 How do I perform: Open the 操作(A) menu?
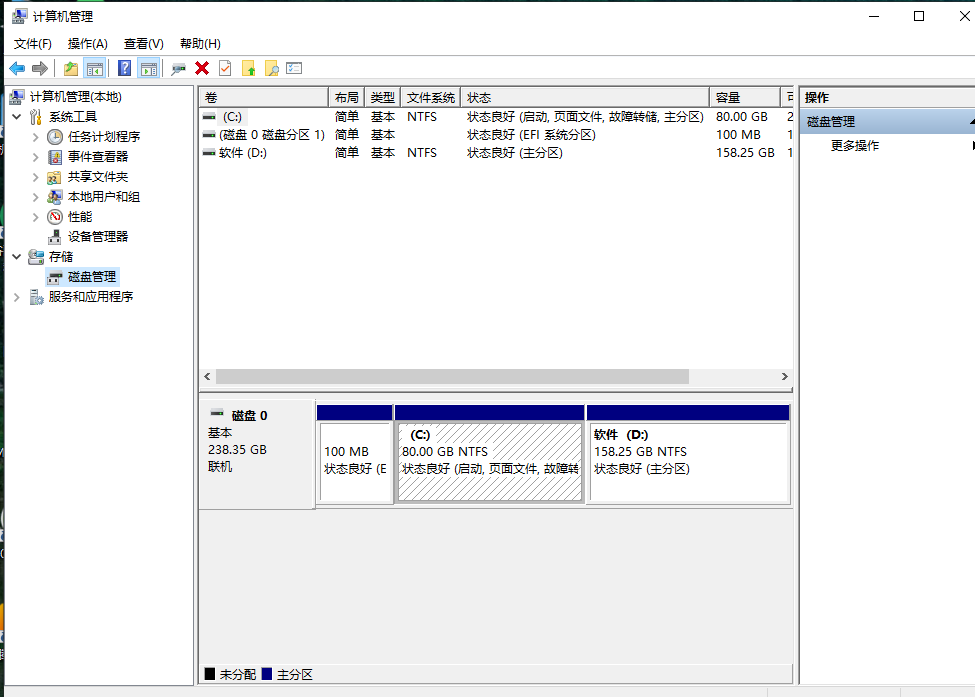tap(87, 44)
